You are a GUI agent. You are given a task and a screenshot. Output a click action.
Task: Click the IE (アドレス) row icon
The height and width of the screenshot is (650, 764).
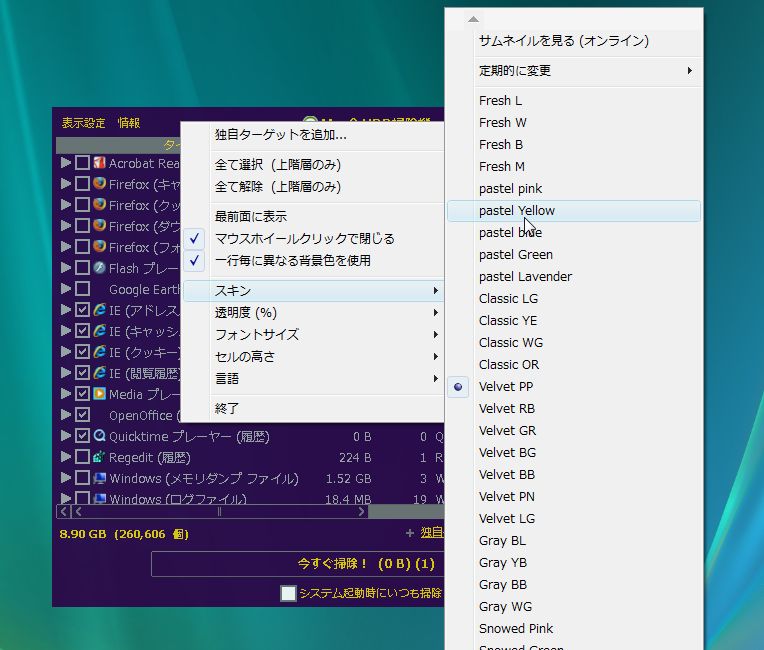pyautogui.click(x=99, y=309)
